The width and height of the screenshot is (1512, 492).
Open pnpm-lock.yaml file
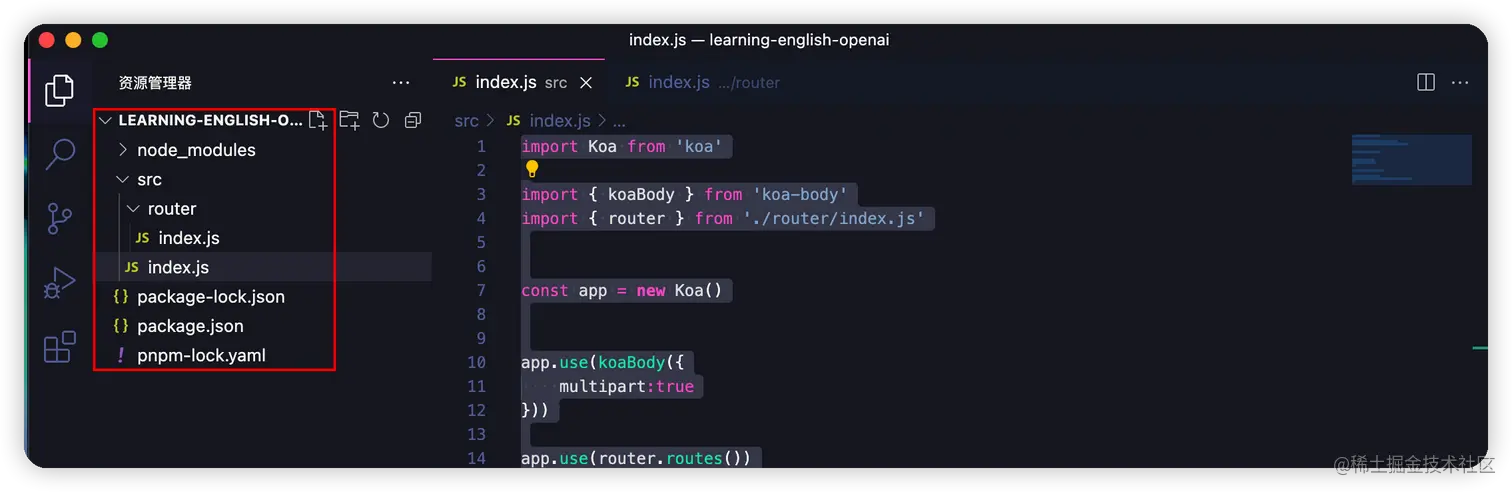coord(201,355)
